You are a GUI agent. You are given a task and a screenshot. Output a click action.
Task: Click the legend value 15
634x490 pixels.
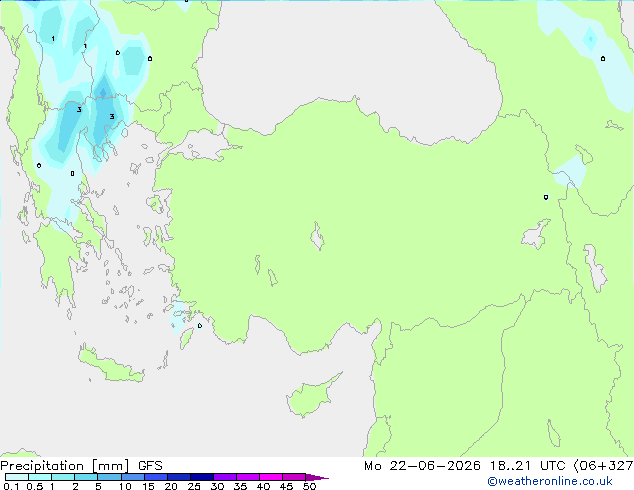click(x=148, y=486)
